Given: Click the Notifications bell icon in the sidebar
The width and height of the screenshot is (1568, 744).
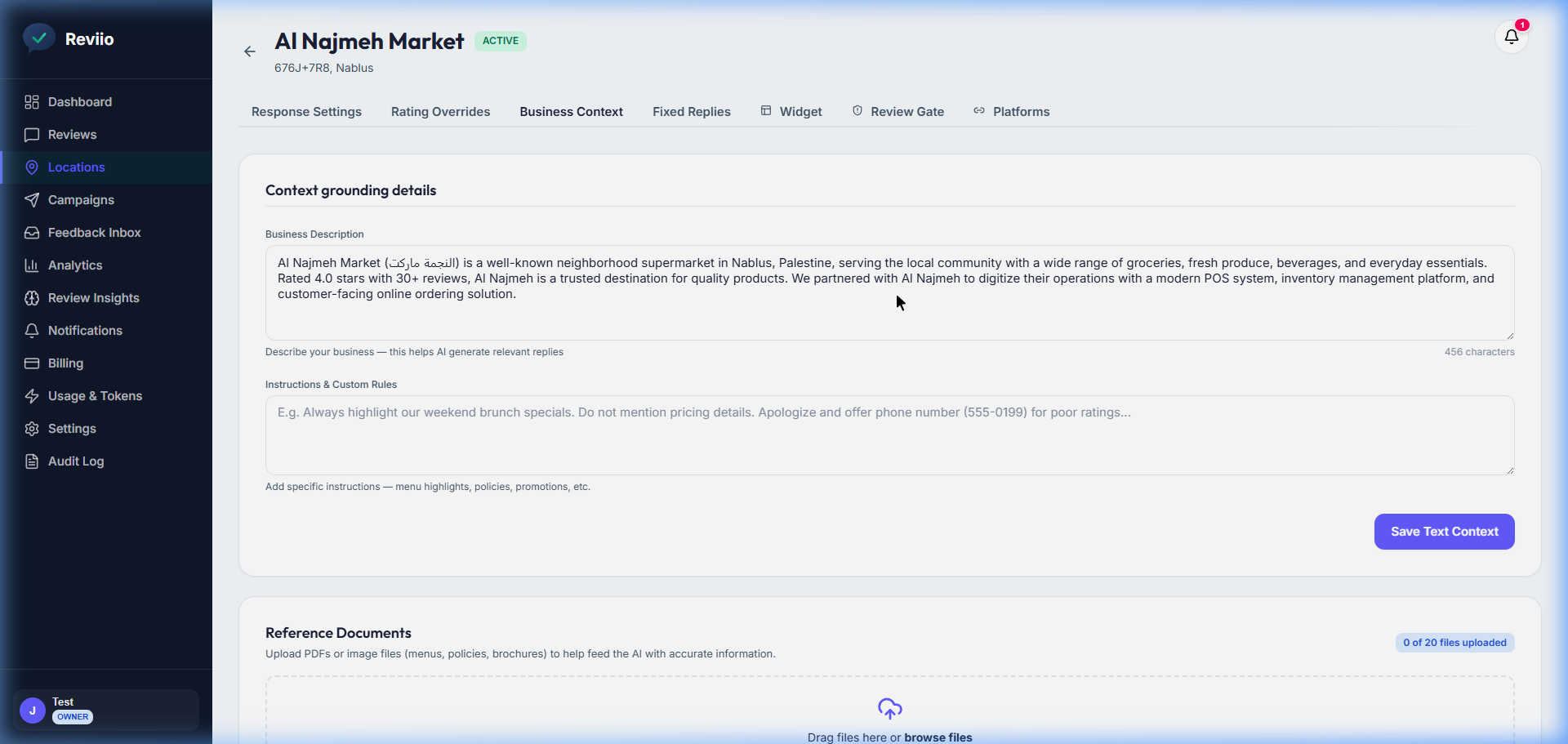Looking at the screenshot, I should pos(32,331).
